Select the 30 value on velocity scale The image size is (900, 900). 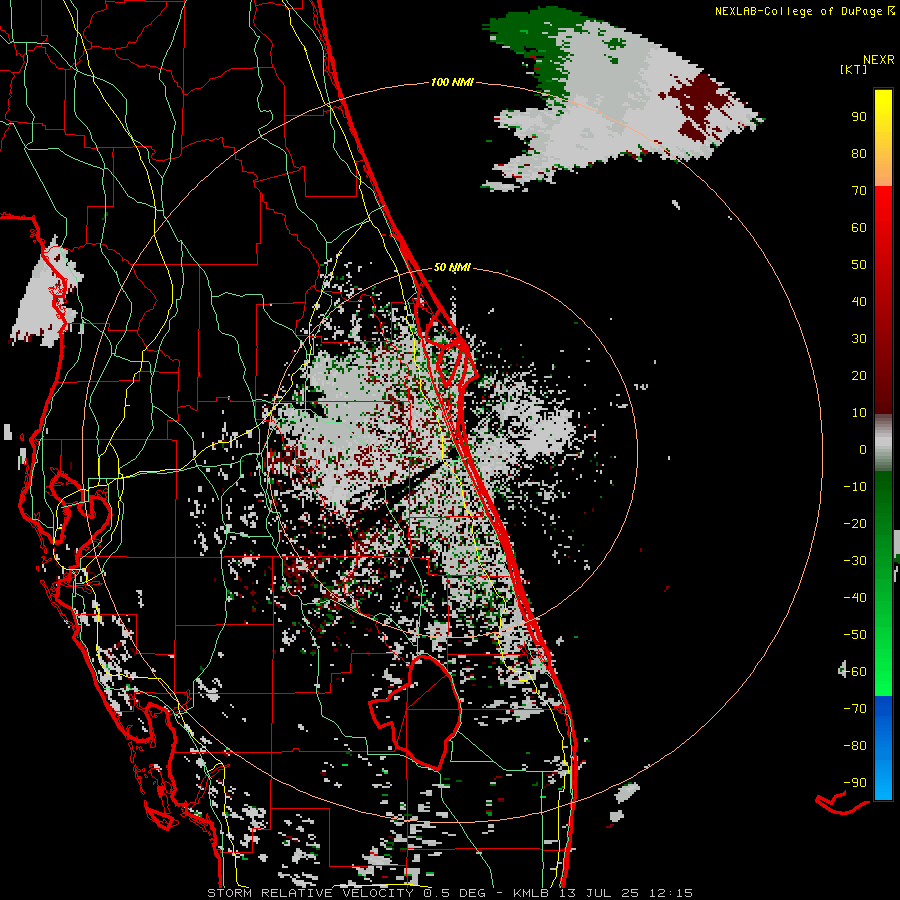coord(859,339)
